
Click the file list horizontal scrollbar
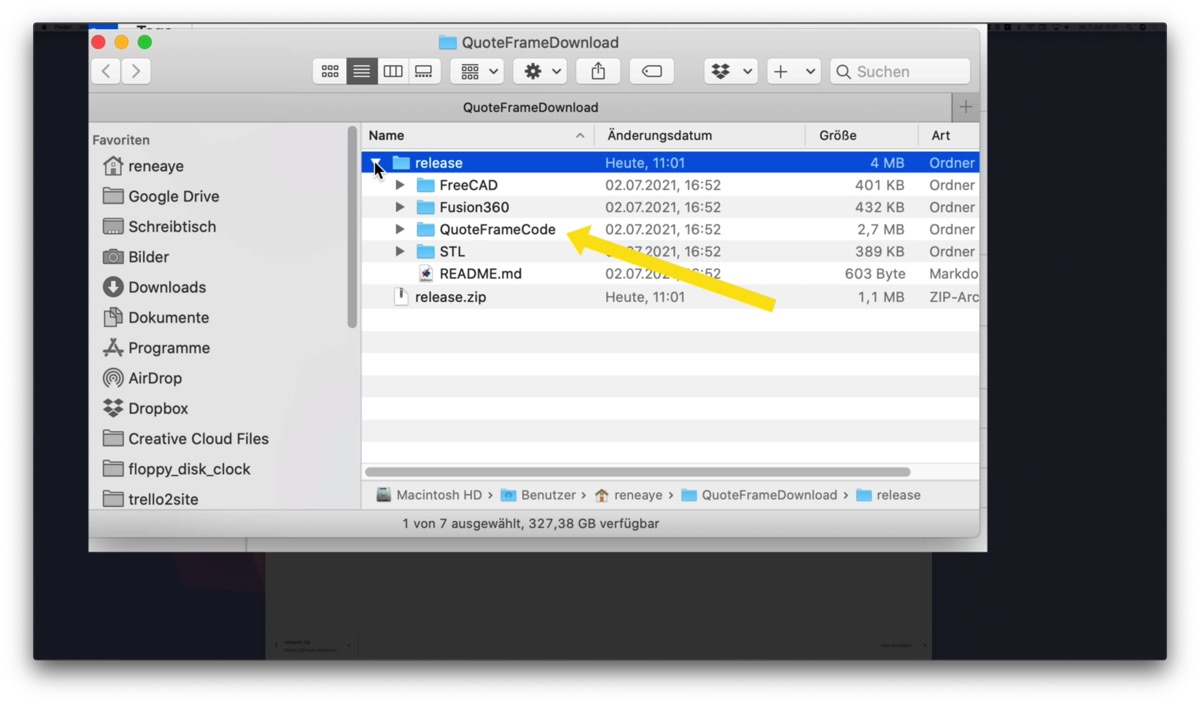[x=638, y=472]
